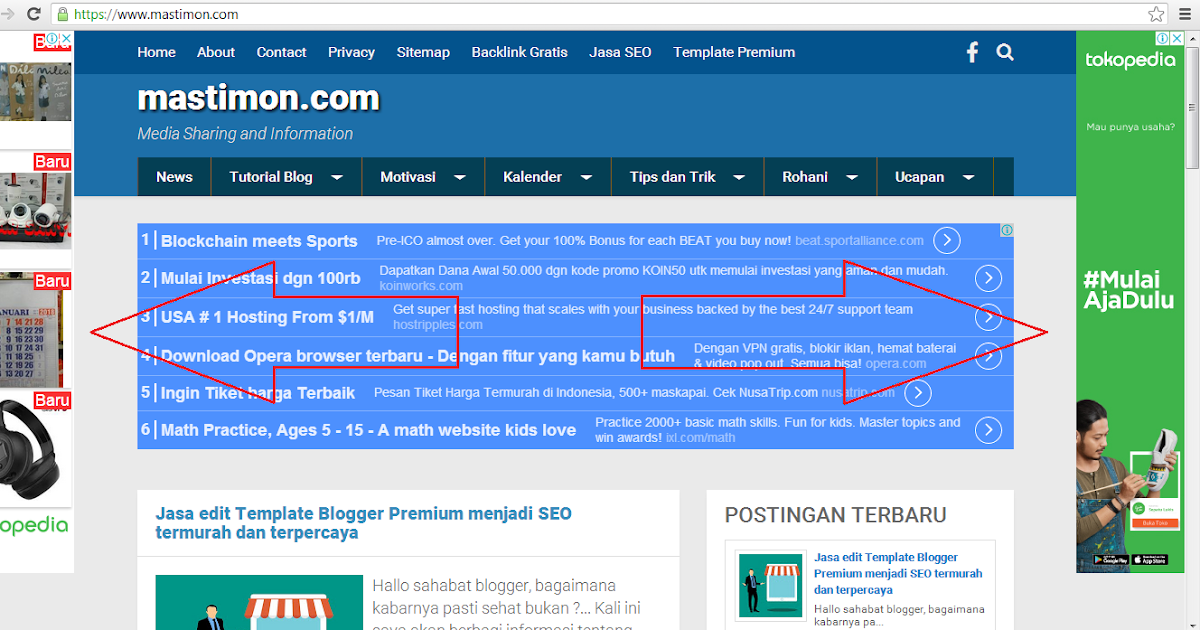Bookmark this page with the star icon

coord(1156,14)
